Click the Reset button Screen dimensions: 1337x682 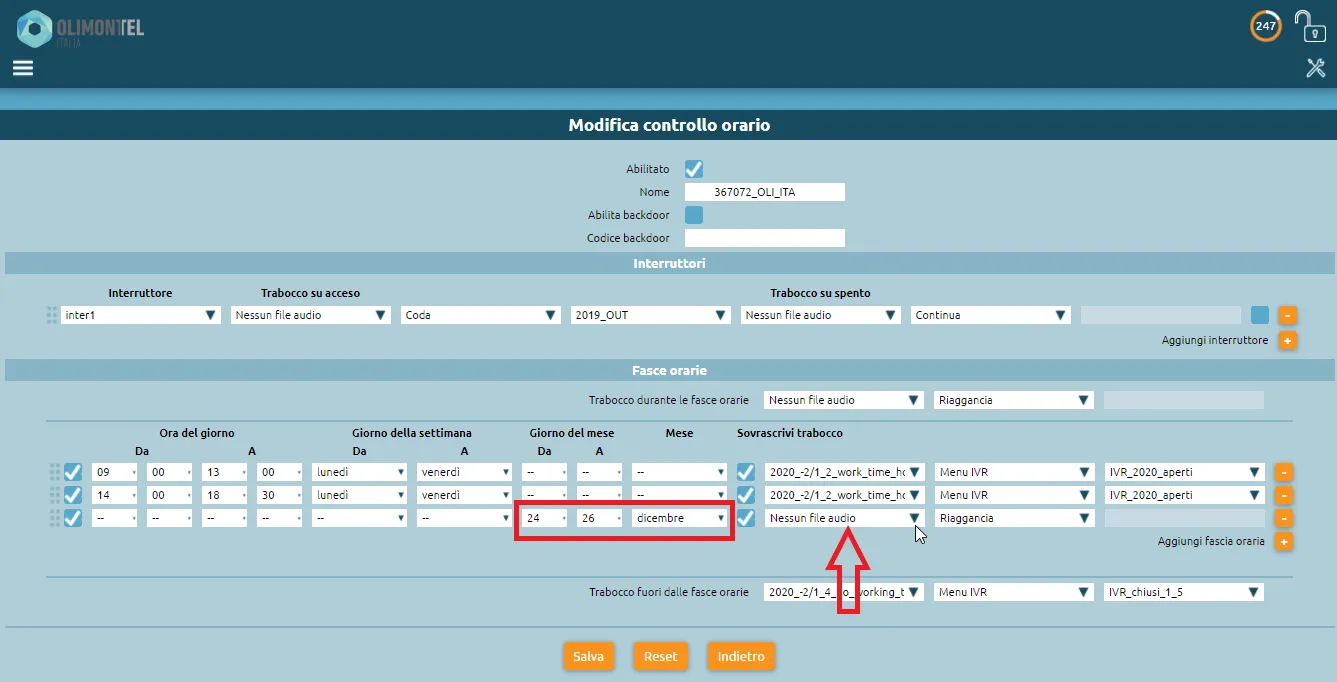click(x=660, y=657)
